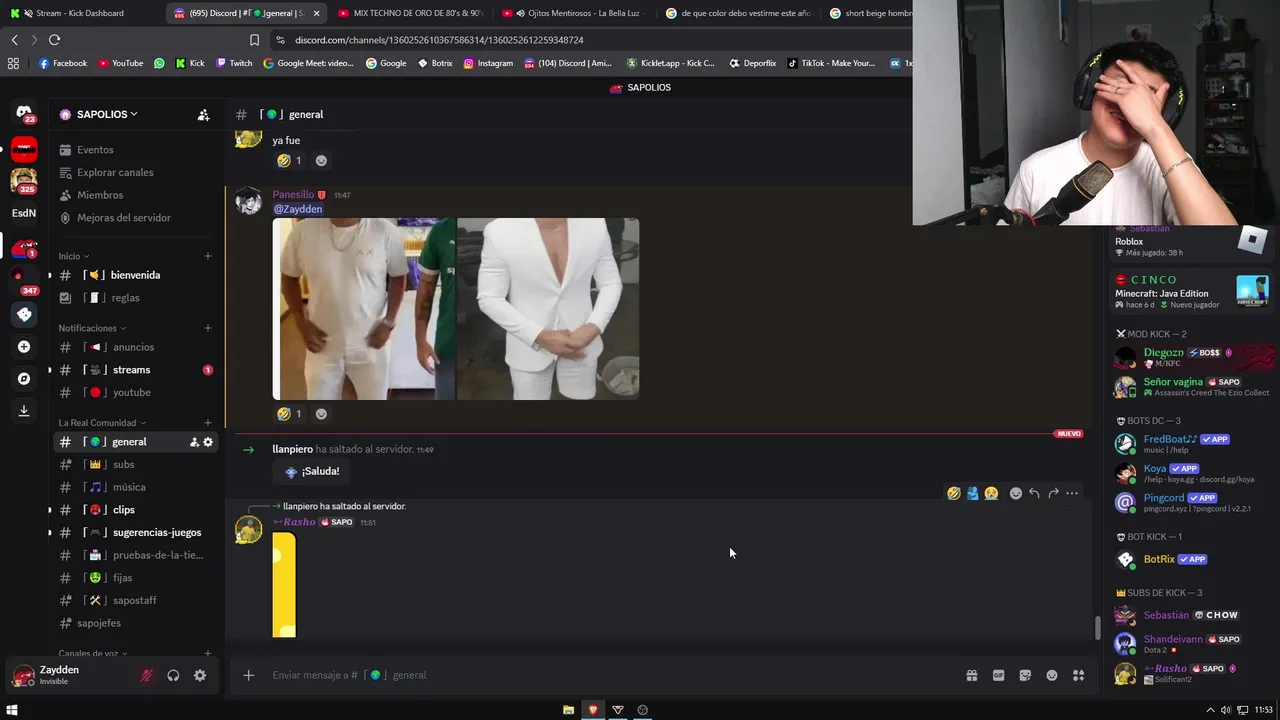The image size is (1280, 720).
Task: Open the Discover servers compass icon
Action: (x=24, y=379)
